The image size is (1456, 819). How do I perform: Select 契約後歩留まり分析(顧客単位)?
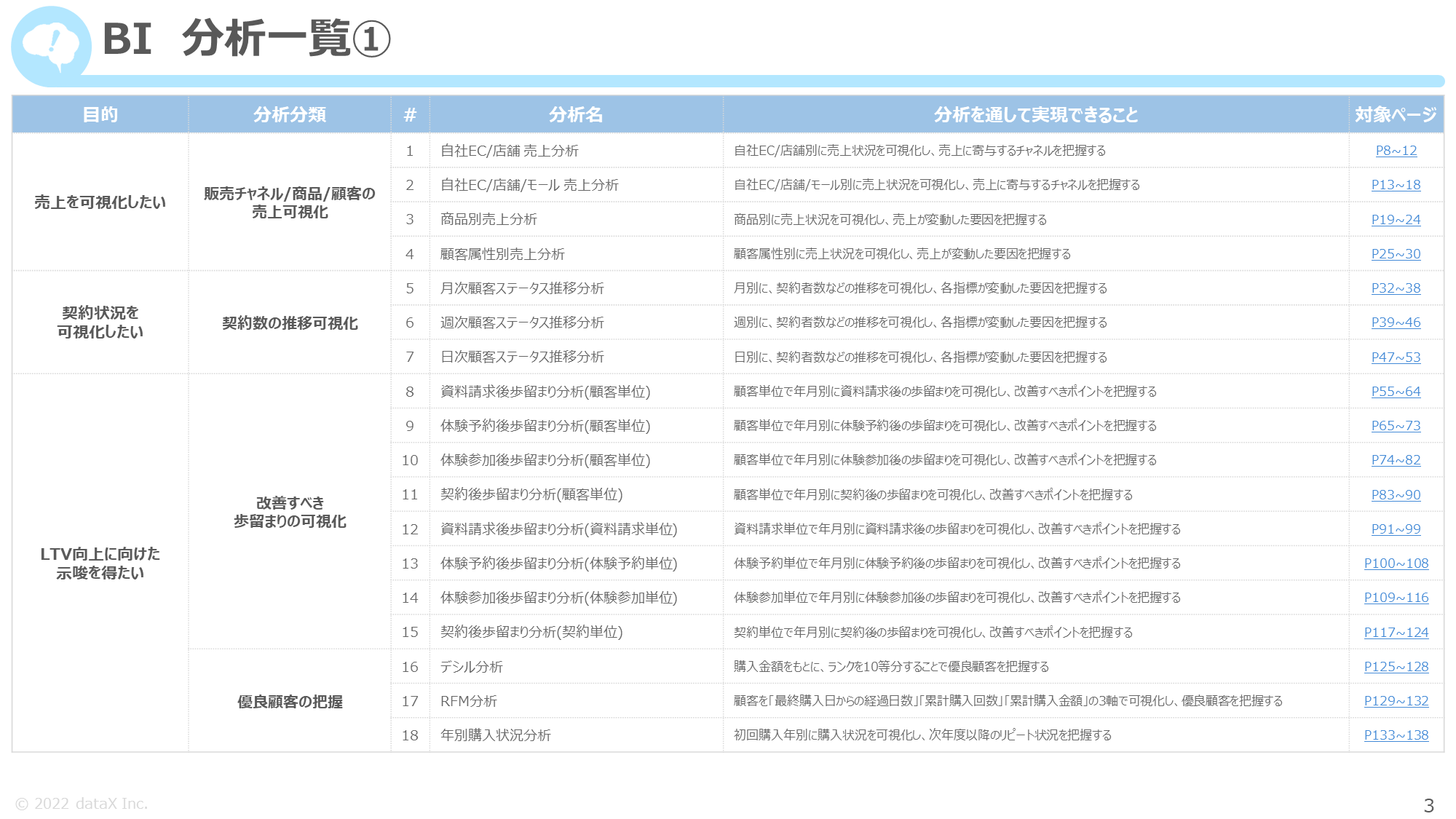(531, 495)
